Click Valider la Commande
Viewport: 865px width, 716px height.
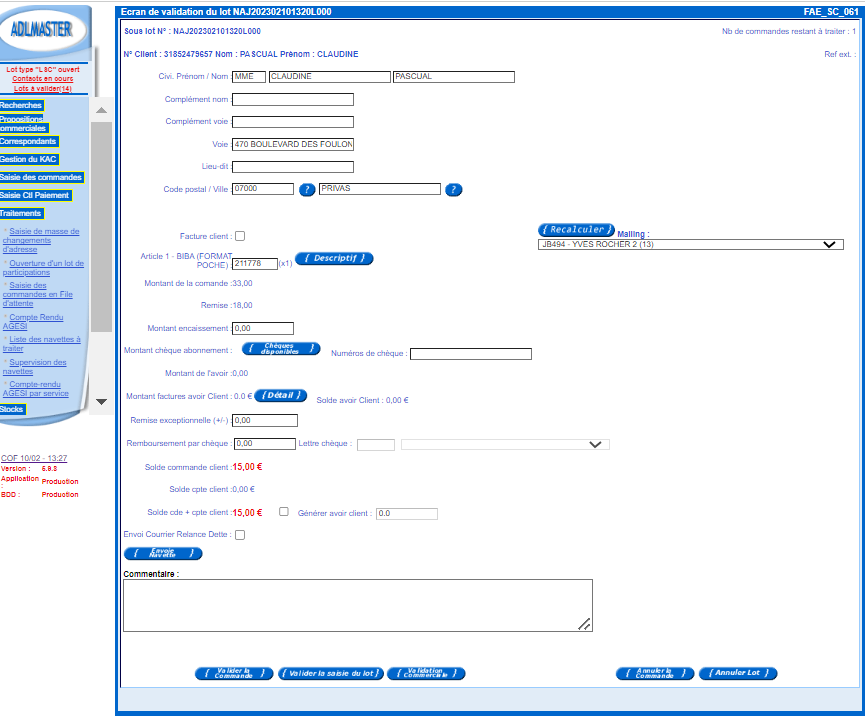click(x=234, y=674)
